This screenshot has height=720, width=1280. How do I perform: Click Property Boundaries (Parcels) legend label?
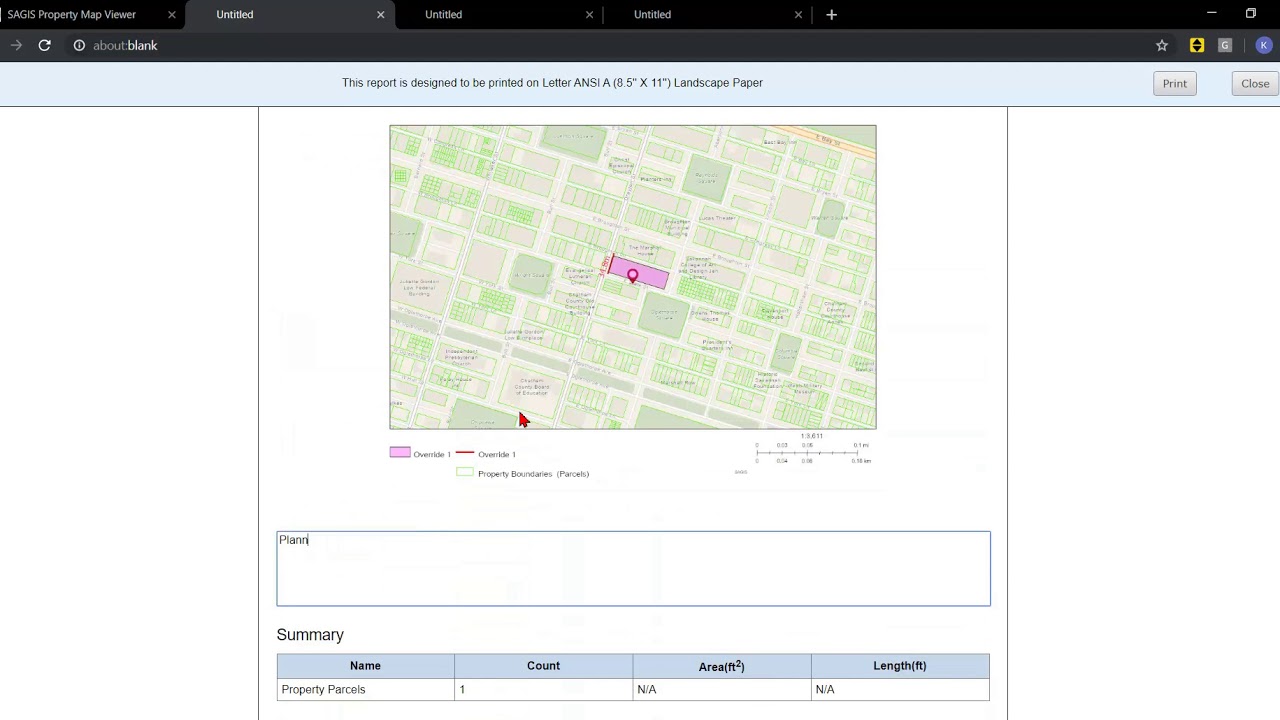pos(533,474)
